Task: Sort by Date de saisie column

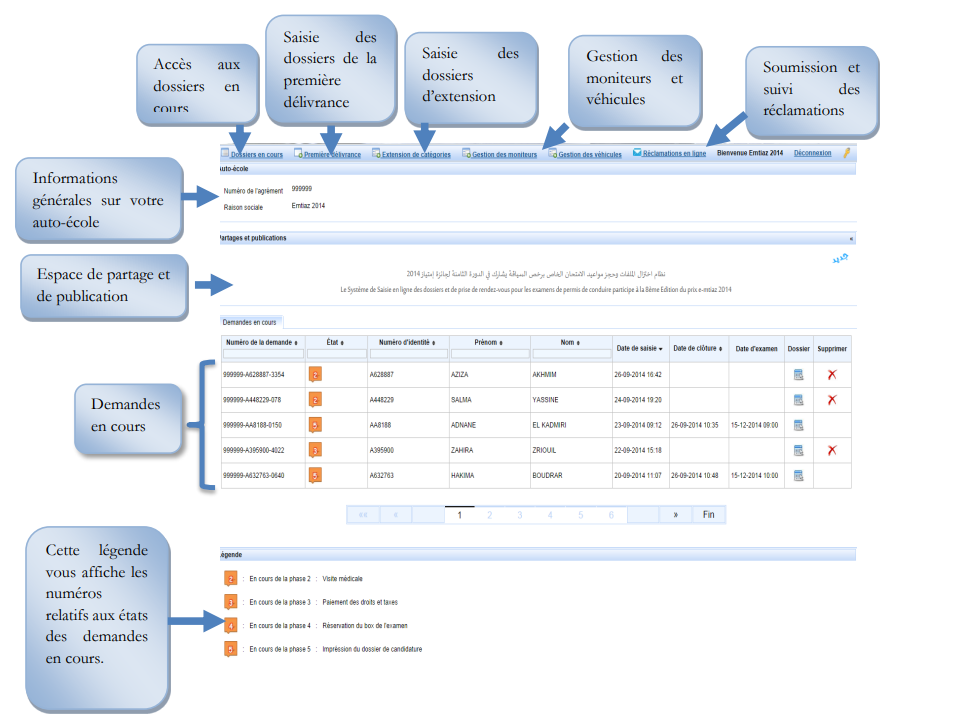Action: pos(639,348)
